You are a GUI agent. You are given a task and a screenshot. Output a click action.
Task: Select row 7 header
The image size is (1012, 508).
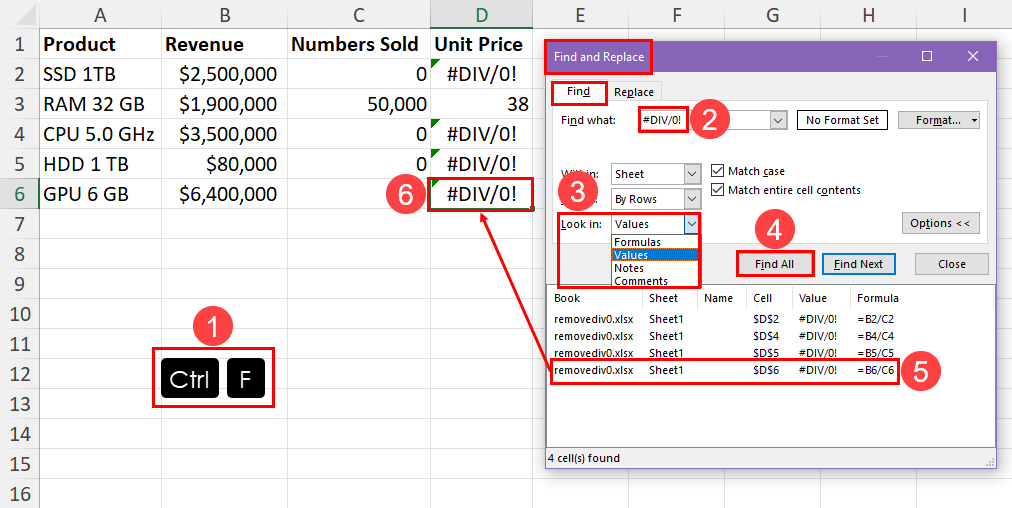coord(19,224)
